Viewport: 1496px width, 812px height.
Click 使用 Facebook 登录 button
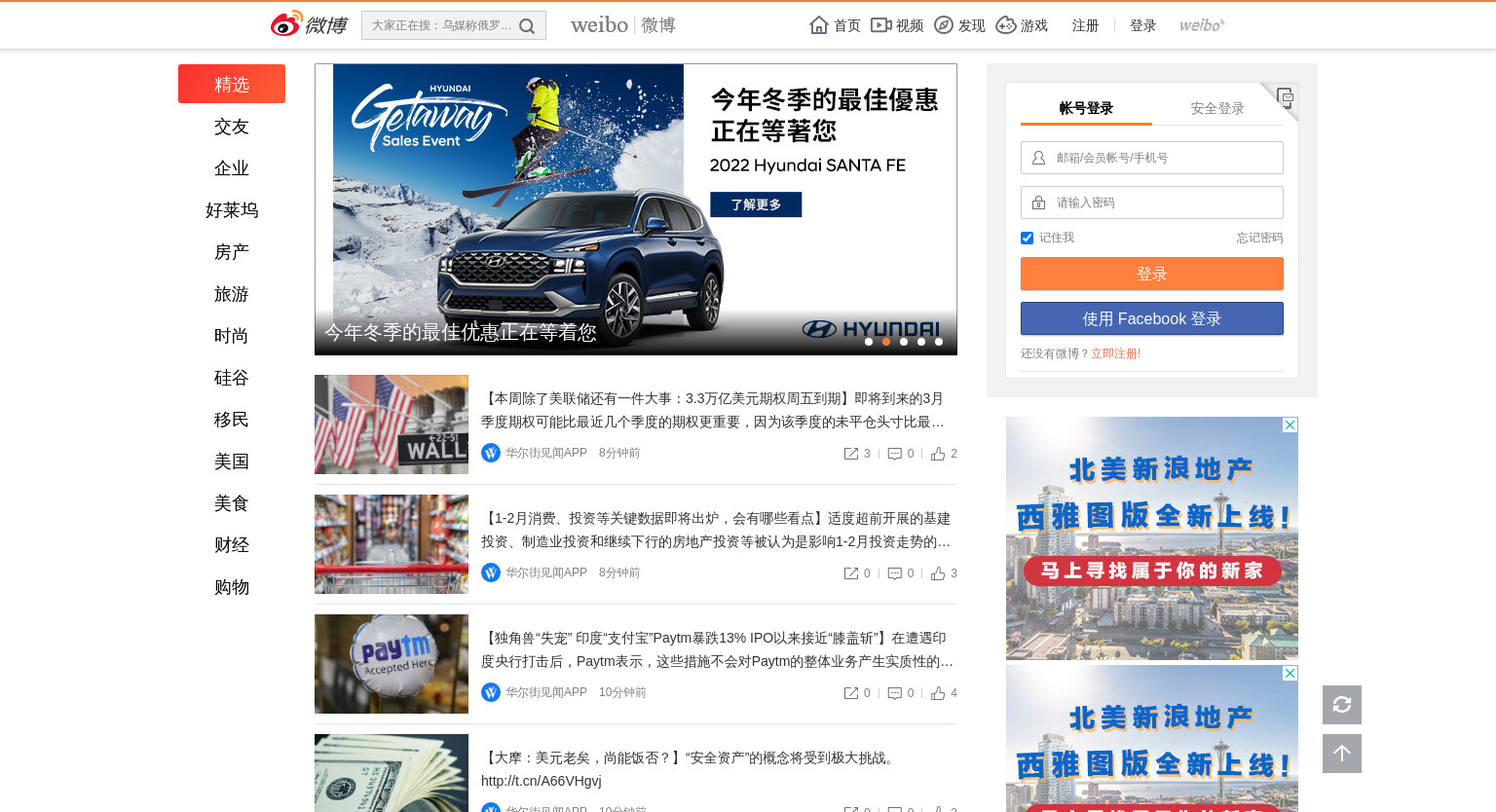click(x=1152, y=318)
